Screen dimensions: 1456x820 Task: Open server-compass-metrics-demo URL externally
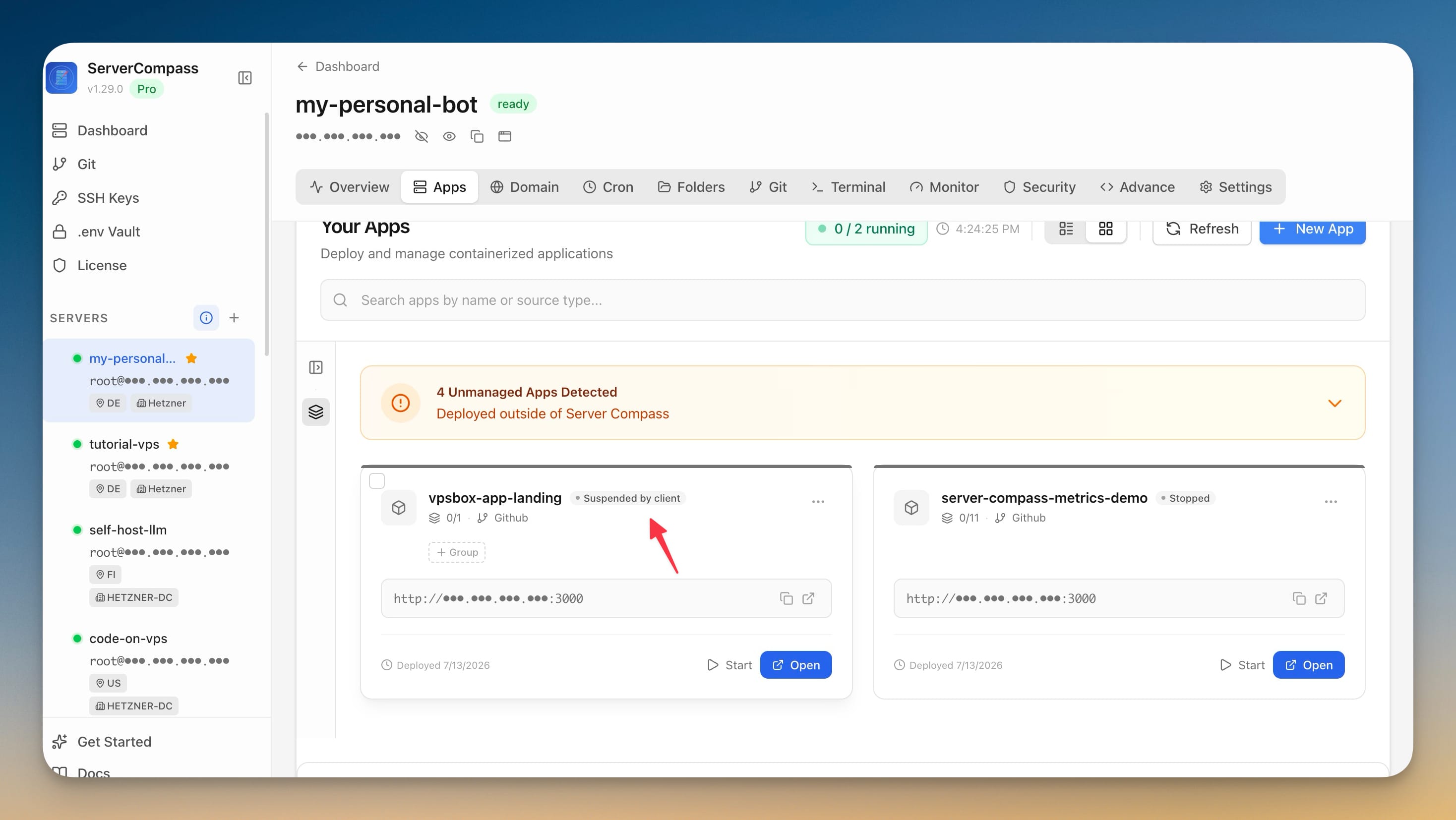[x=1321, y=598]
